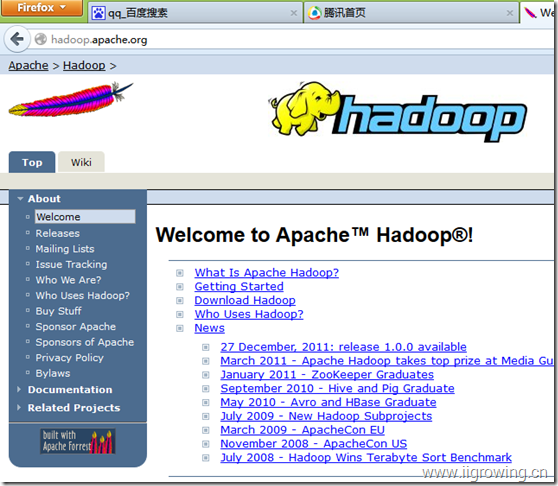Close the qq Baidu search tab
This screenshot has height=486, width=558.
tap(294, 13)
